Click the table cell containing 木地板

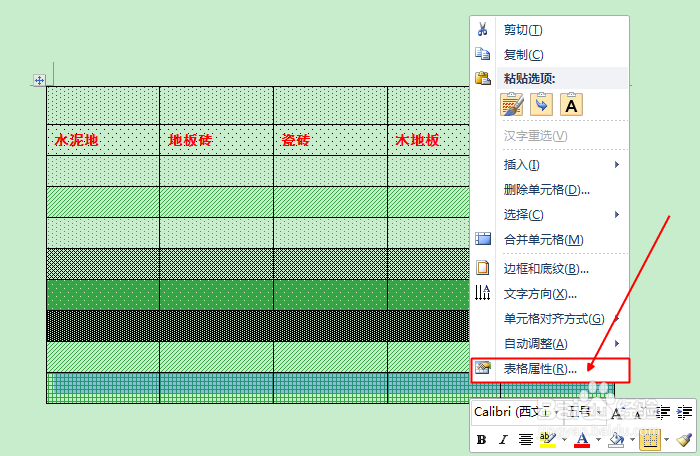click(429, 140)
